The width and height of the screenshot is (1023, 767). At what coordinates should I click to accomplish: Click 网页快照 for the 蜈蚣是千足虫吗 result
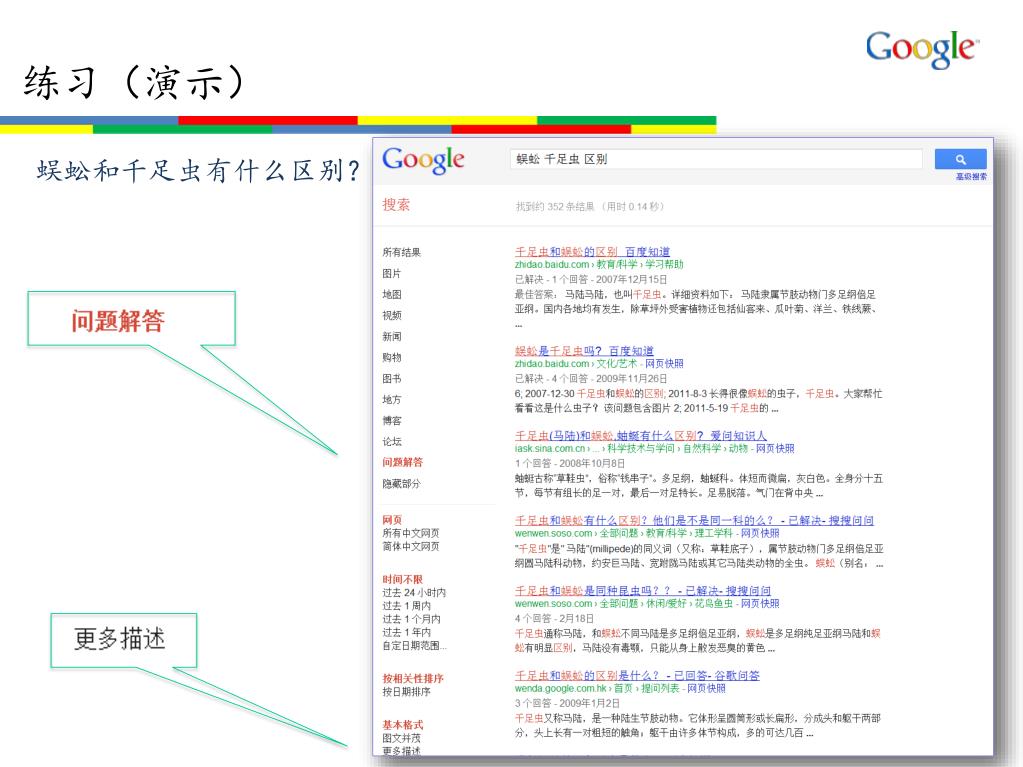coord(664,364)
